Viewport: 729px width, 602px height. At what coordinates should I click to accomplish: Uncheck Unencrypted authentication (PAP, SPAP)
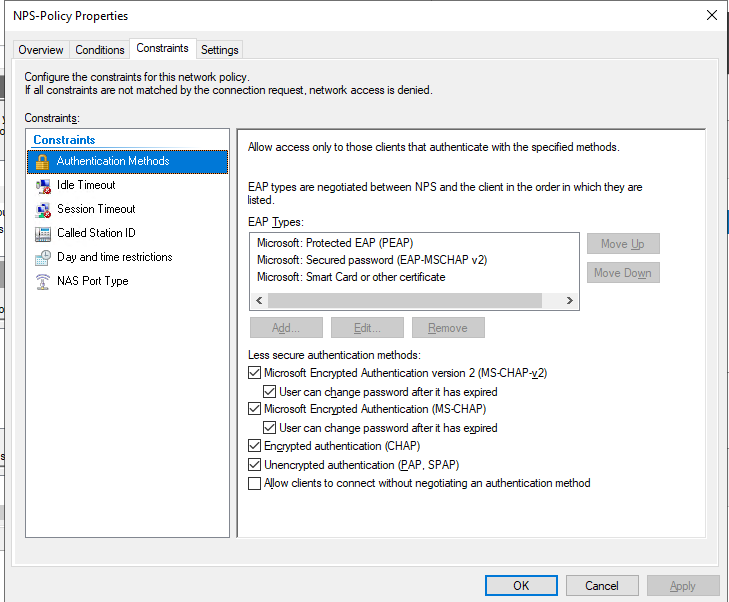(254, 465)
